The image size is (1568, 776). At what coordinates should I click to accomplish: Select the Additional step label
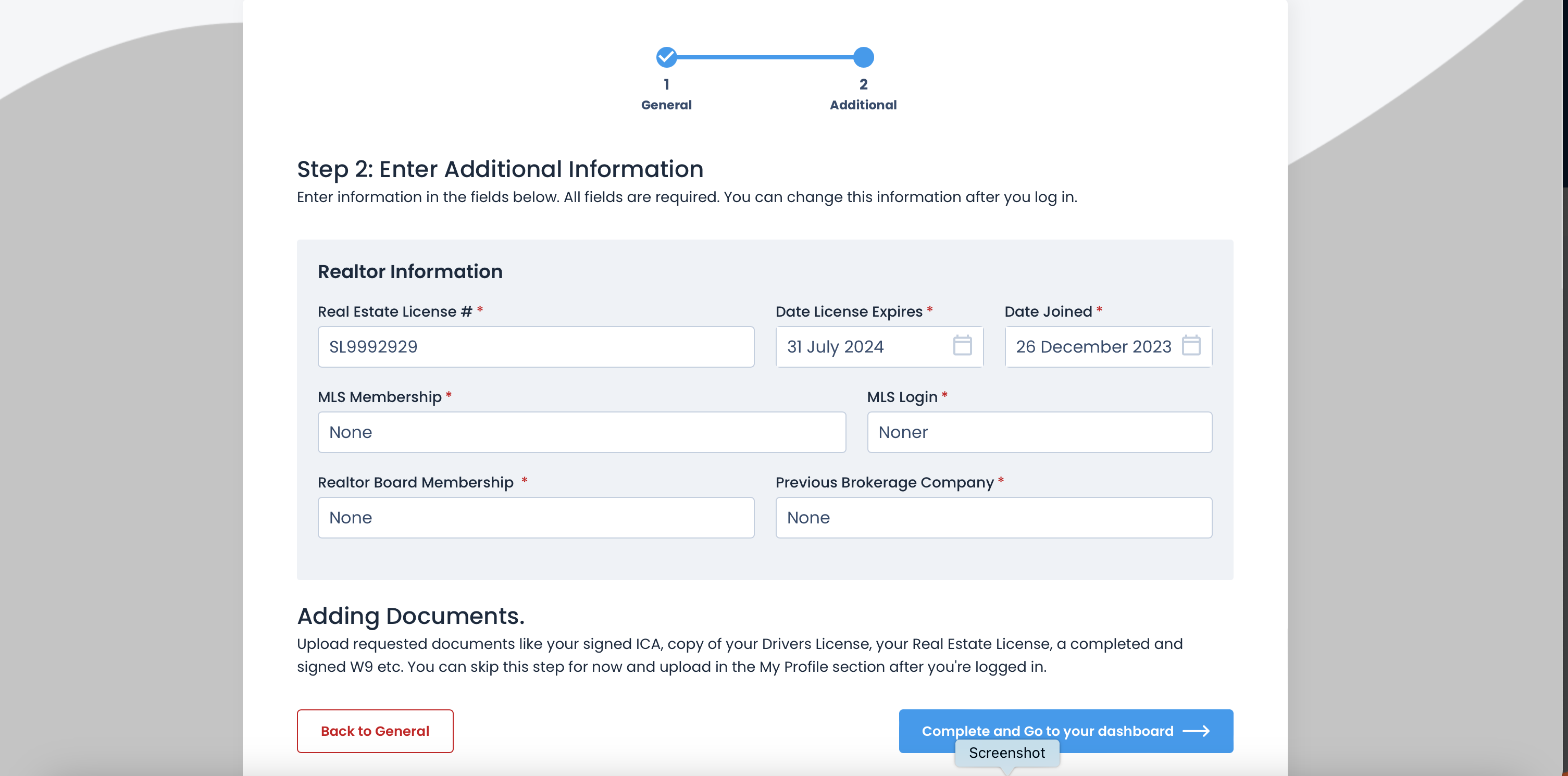[x=863, y=105]
